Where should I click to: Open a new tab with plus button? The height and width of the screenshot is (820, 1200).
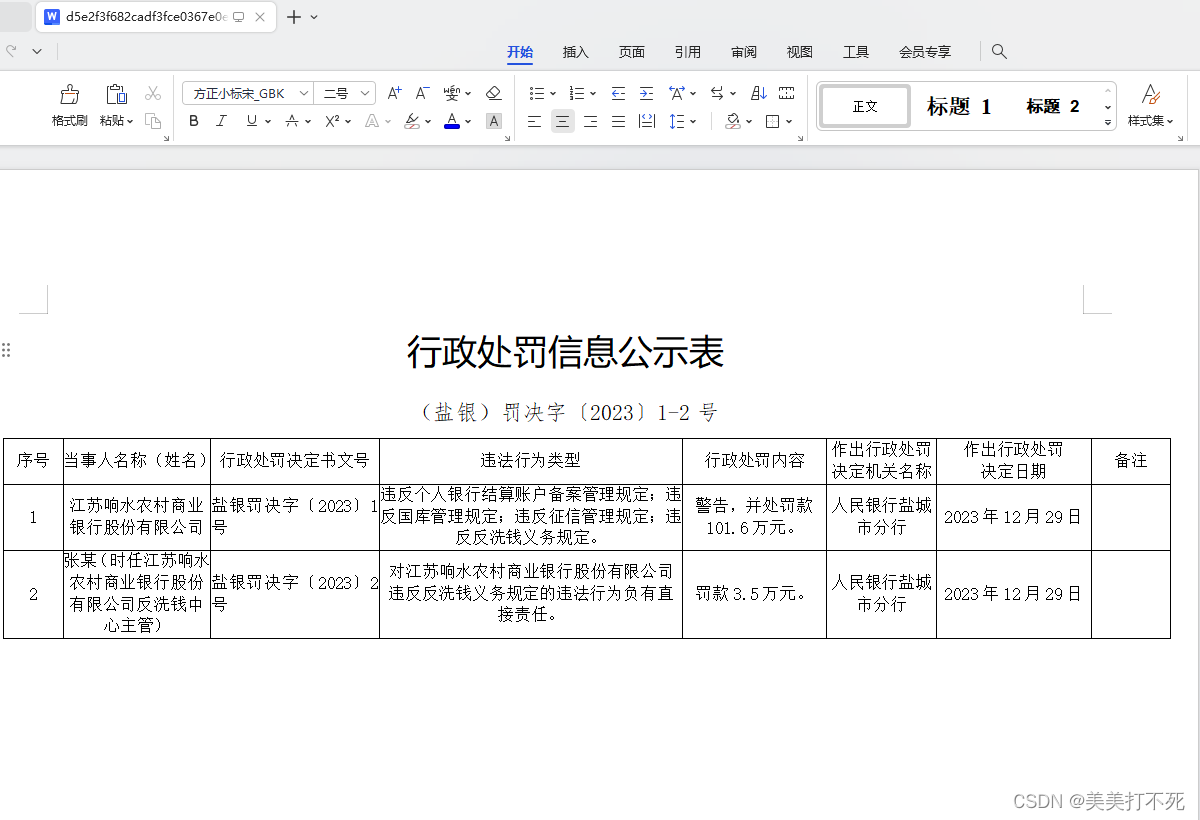click(294, 17)
